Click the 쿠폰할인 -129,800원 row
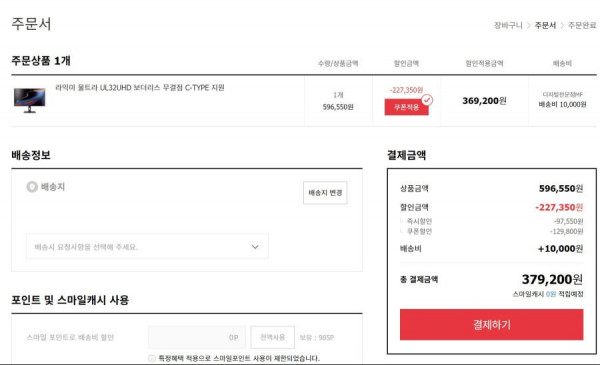 492,231
